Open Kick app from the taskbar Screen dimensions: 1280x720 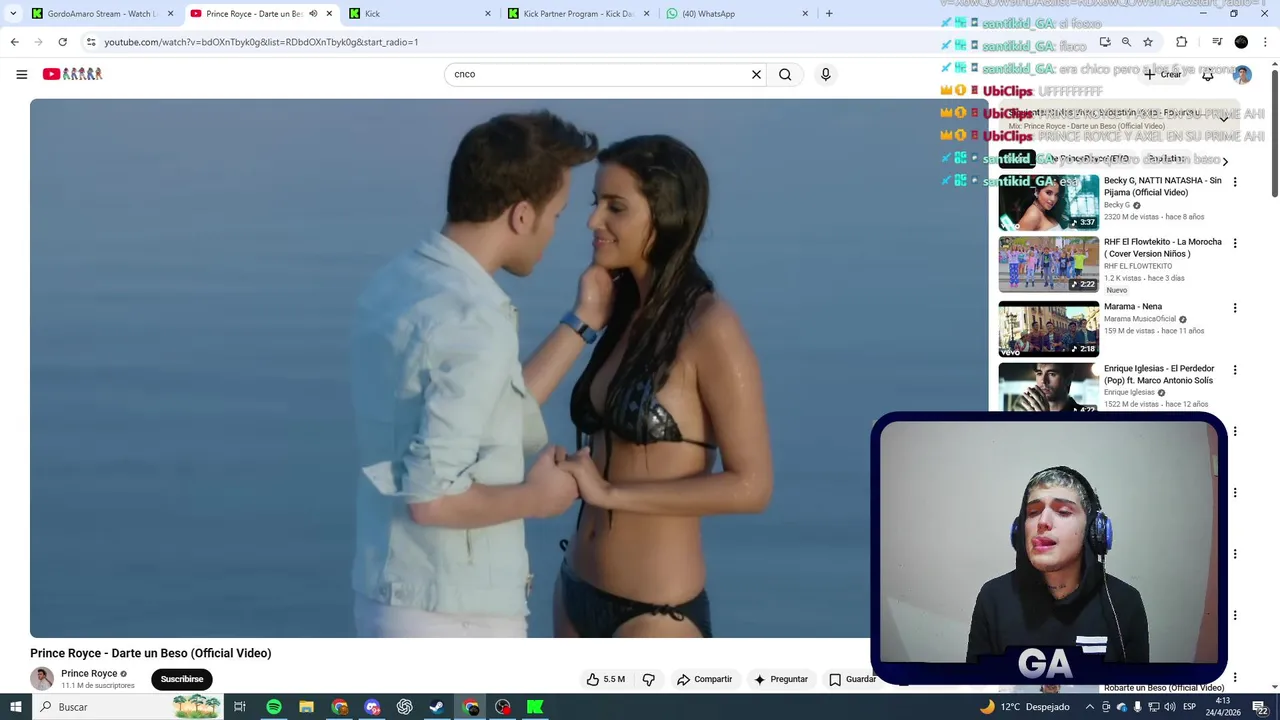pos(535,707)
